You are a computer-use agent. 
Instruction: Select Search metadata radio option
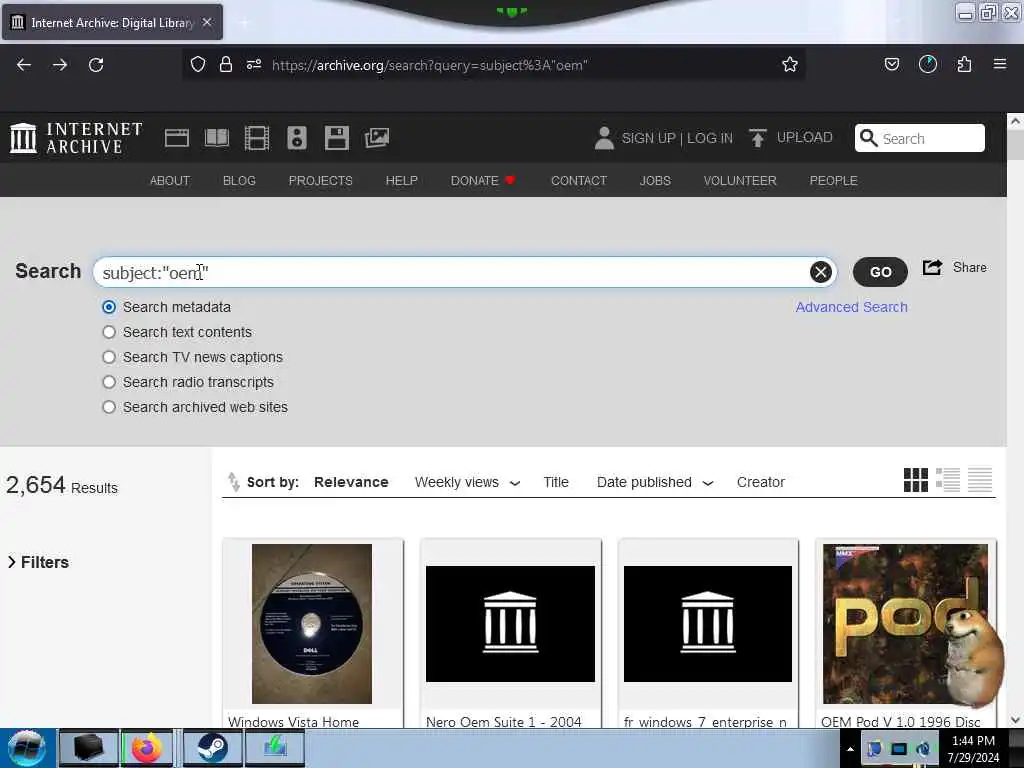click(x=109, y=307)
